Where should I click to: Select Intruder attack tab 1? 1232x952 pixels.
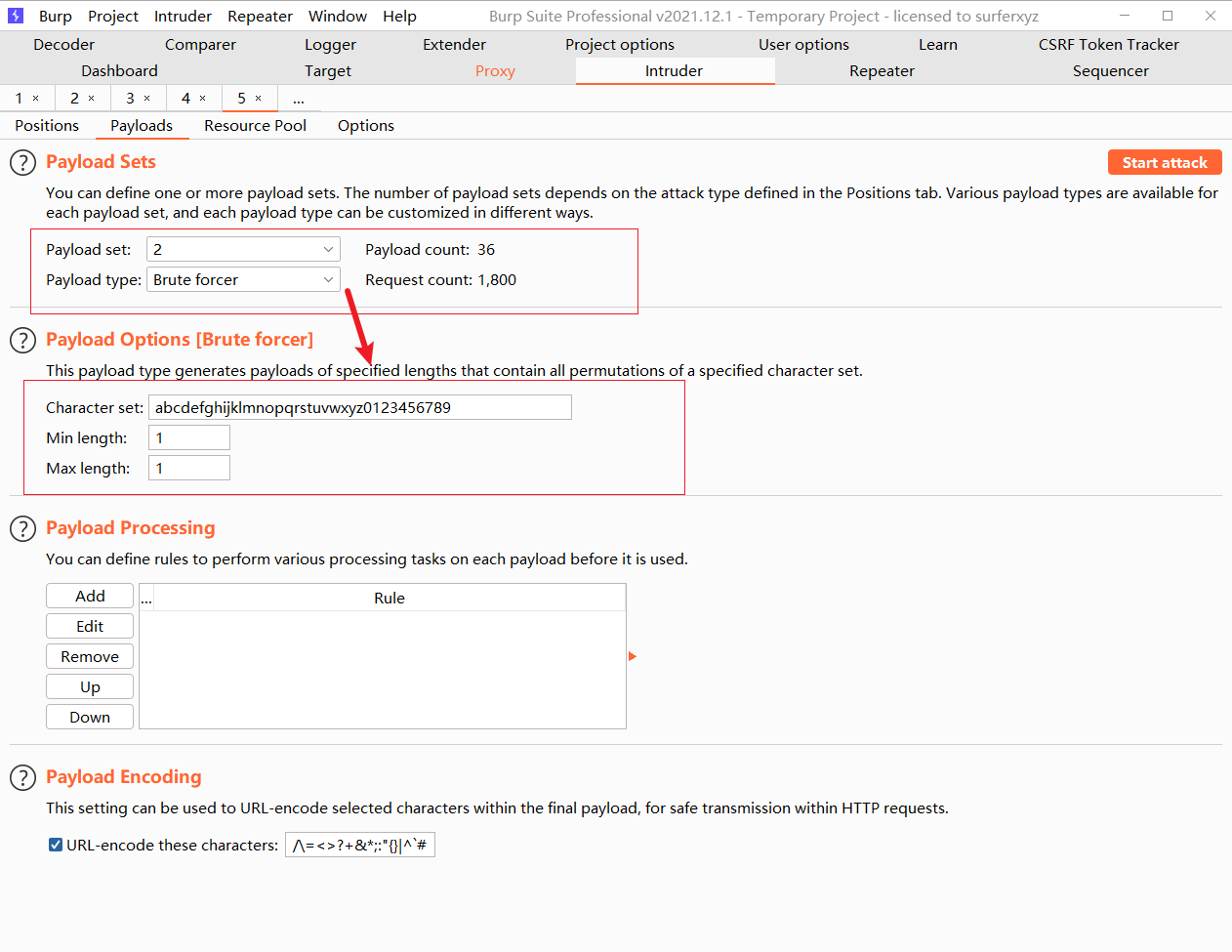(19, 99)
